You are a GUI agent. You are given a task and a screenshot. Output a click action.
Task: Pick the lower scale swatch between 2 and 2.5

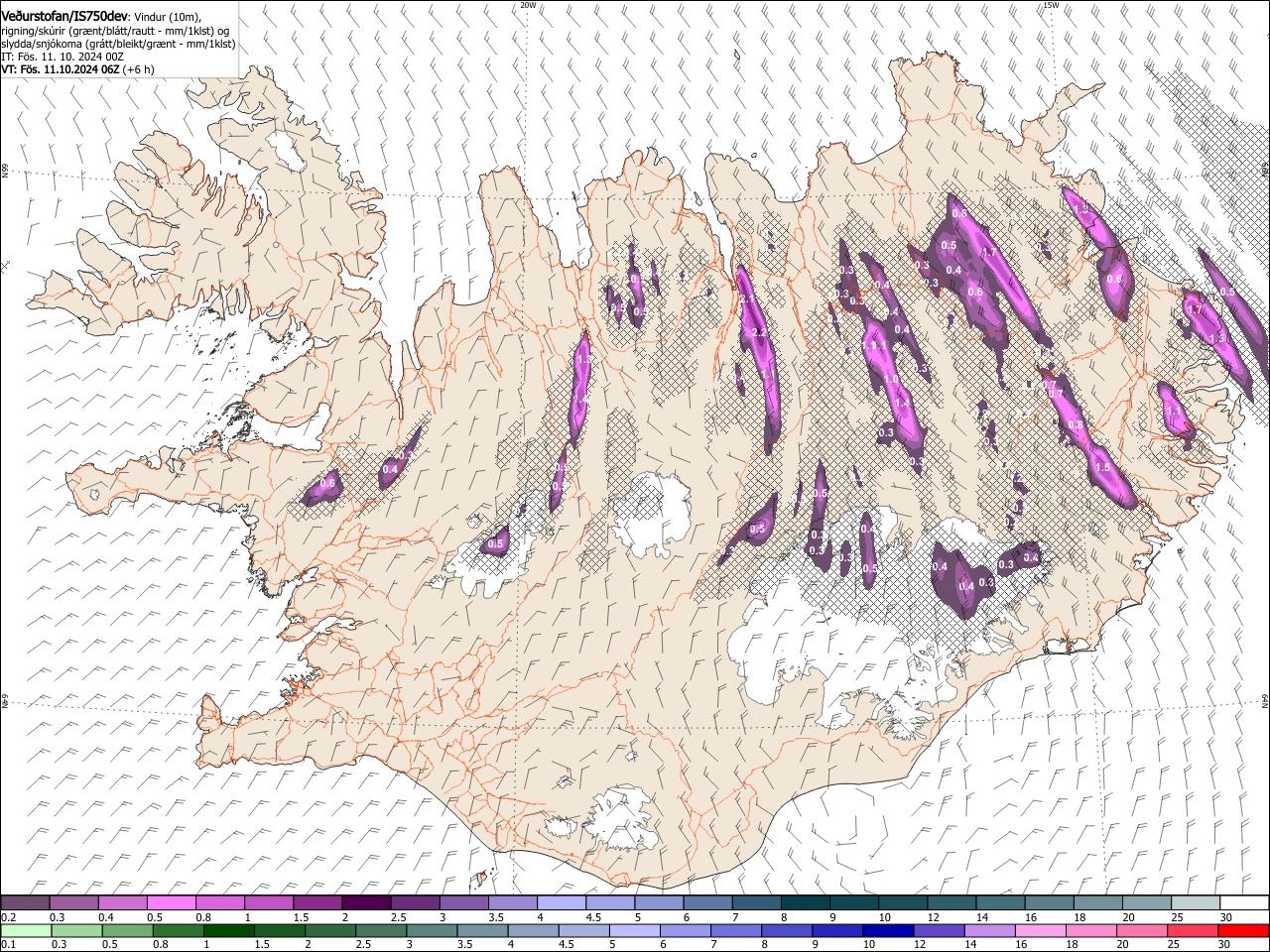pos(330,930)
